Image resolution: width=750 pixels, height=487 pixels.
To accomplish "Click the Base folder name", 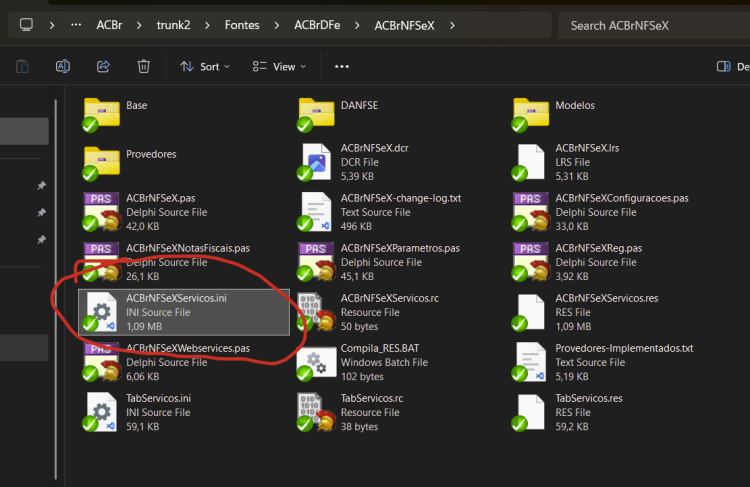I will point(136,105).
